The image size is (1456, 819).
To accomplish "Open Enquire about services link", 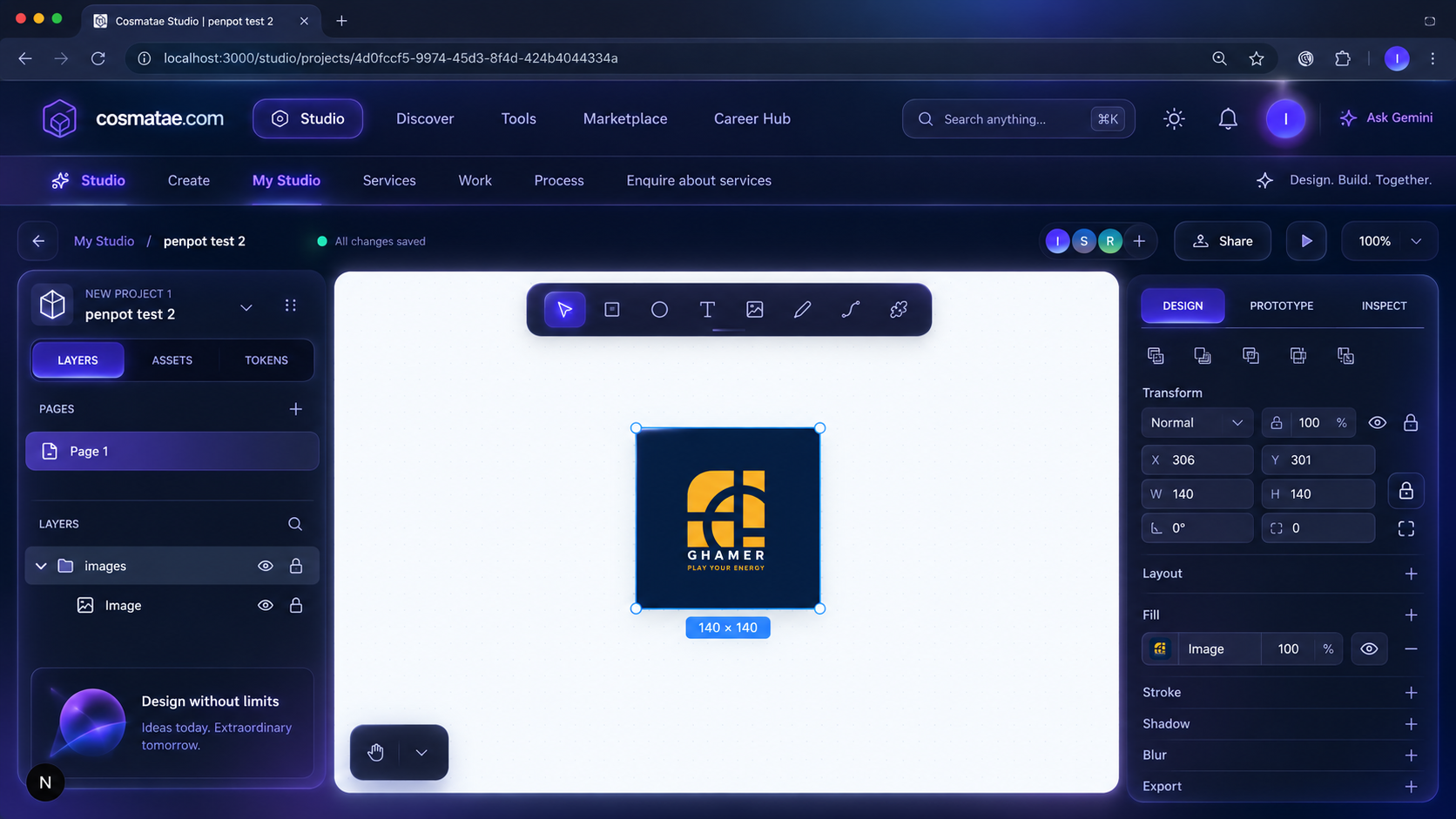I will point(698,180).
